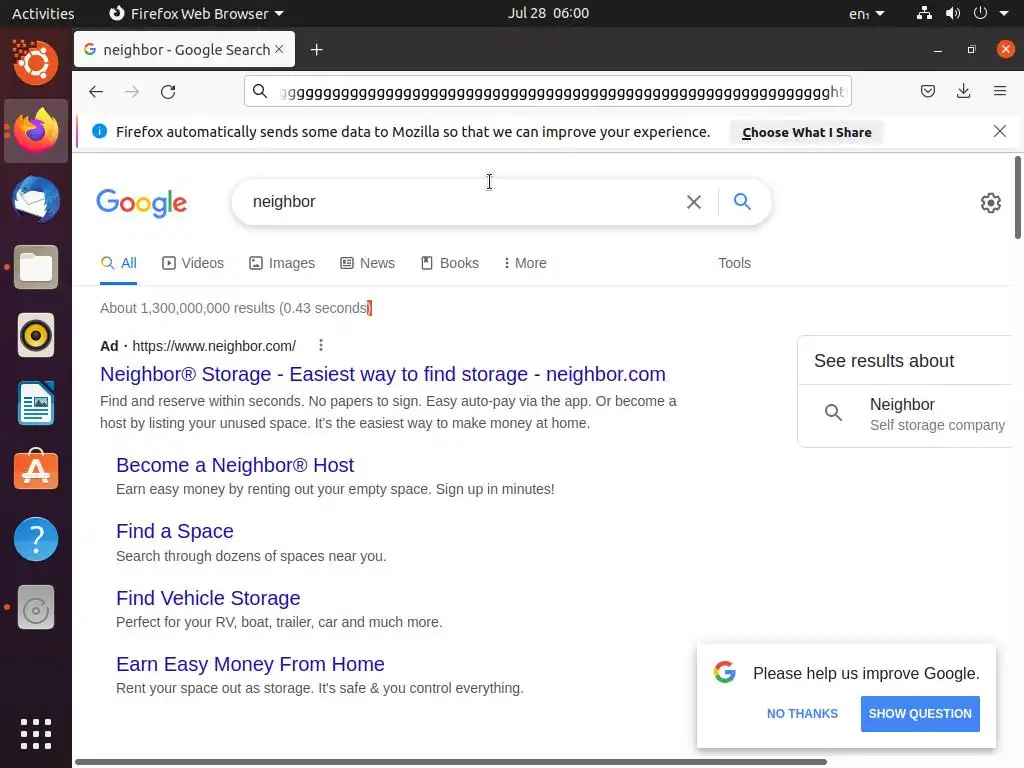The width and height of the screenshot is (1024, 768).
Task: Open the Firefox downloads panel
Action: point(963,91)
